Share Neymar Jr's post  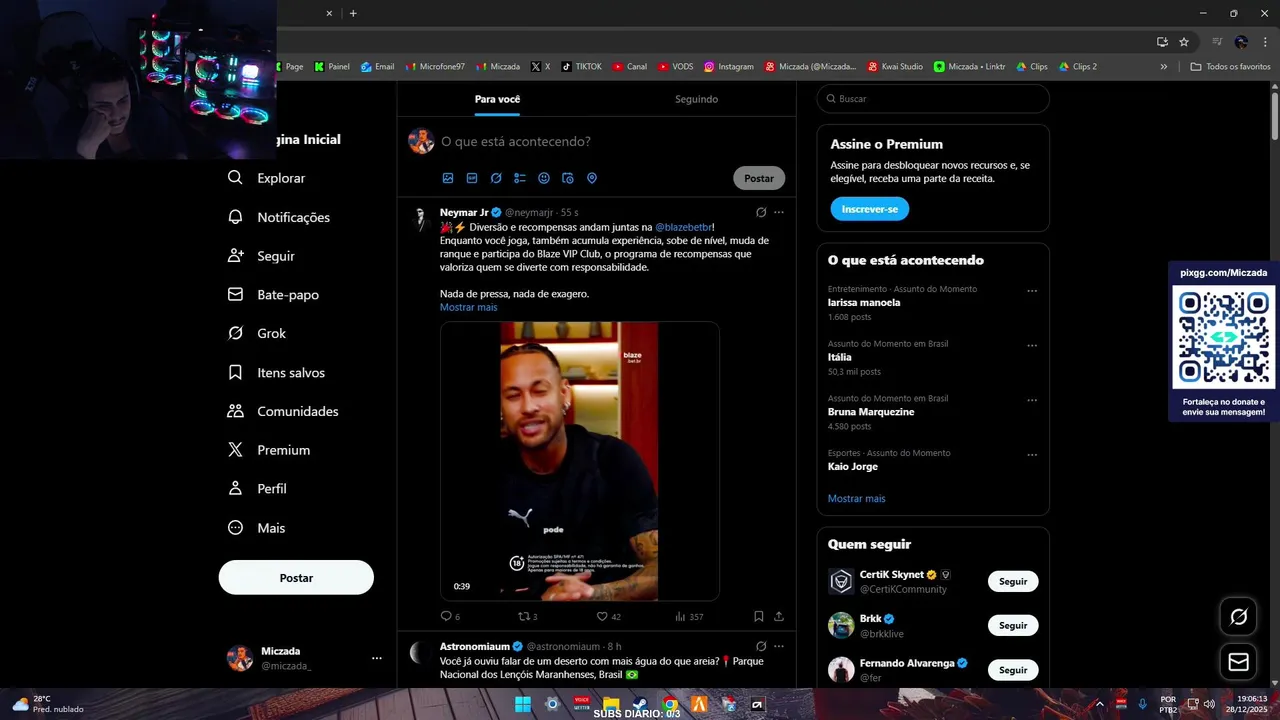tap(779, 617)
